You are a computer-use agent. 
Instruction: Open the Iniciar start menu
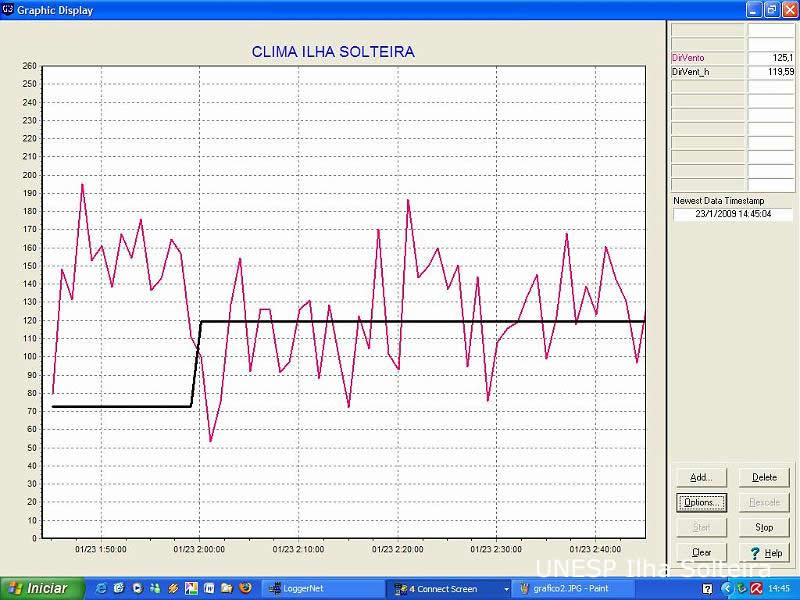(x=38, y=588)
